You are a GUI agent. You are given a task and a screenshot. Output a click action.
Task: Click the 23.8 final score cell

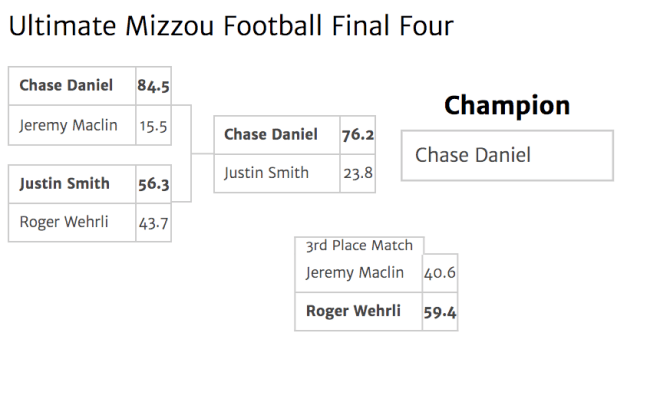pos(357,173)
